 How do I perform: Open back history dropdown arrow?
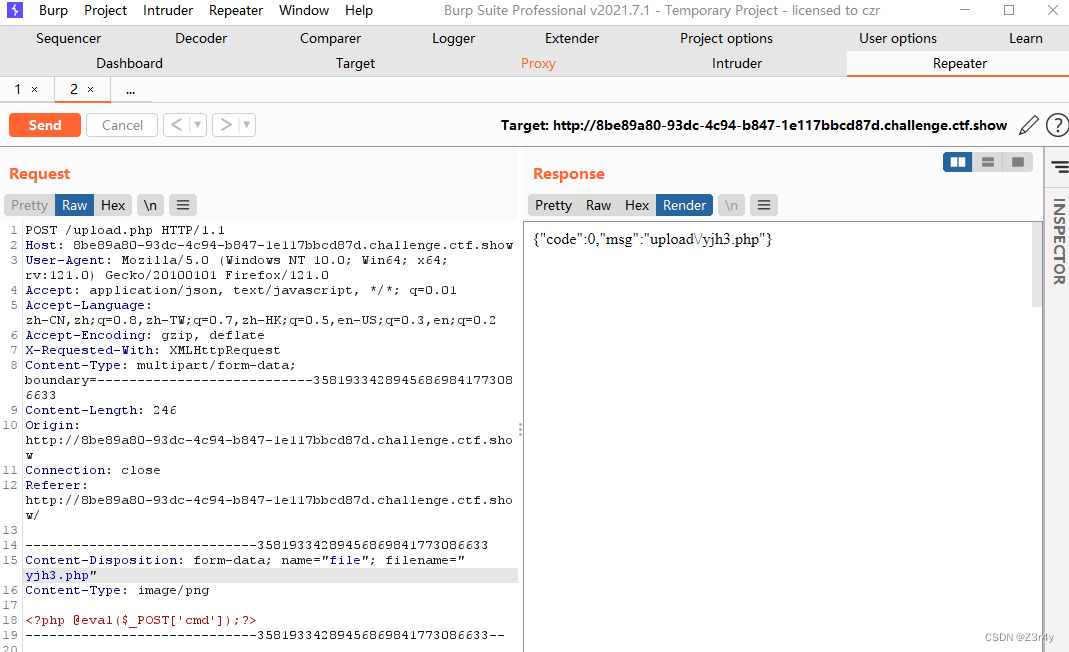pos(198,125)
